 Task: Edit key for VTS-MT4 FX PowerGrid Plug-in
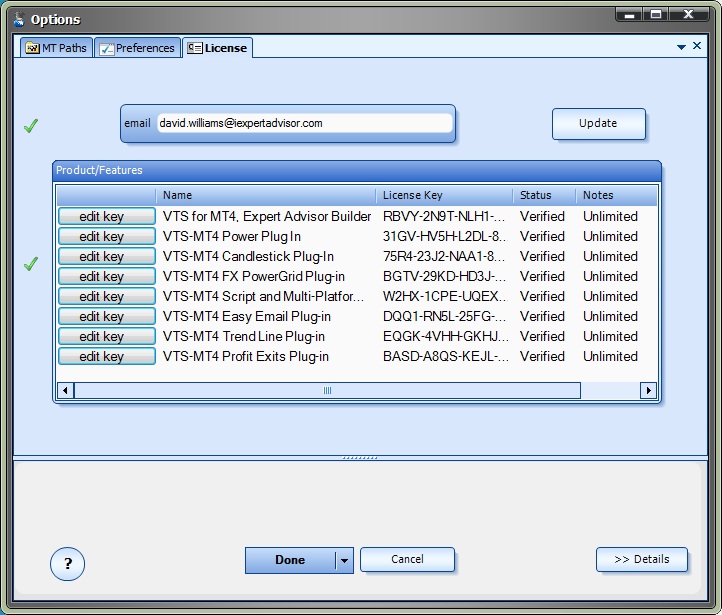107,276
